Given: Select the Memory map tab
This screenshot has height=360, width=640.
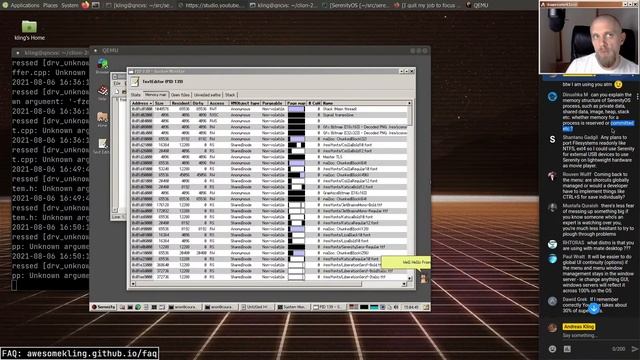Looking at the screenshot, I should tap(156, 94).
